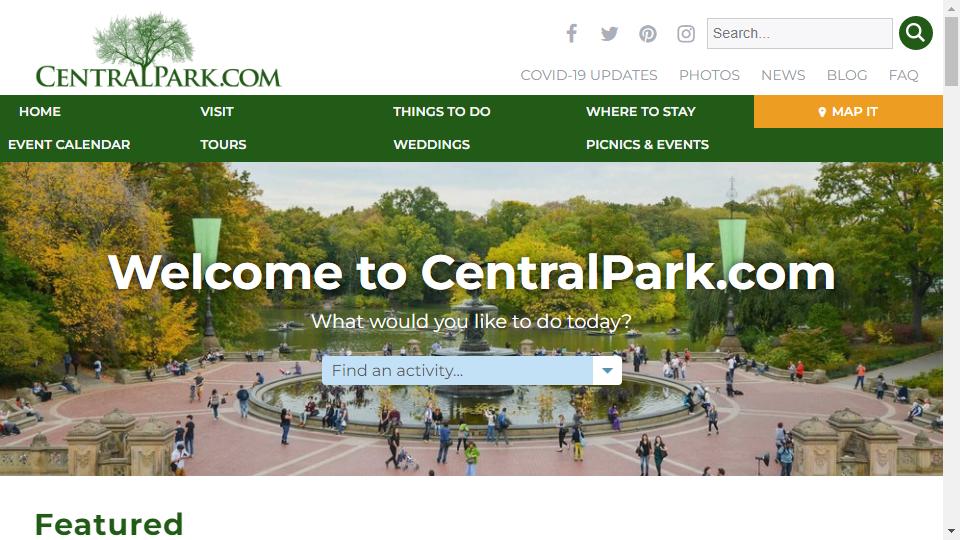Open the Find an activity combo box
Image resolution: width=960 pixels, height=540 pixels.
(471, 370)
